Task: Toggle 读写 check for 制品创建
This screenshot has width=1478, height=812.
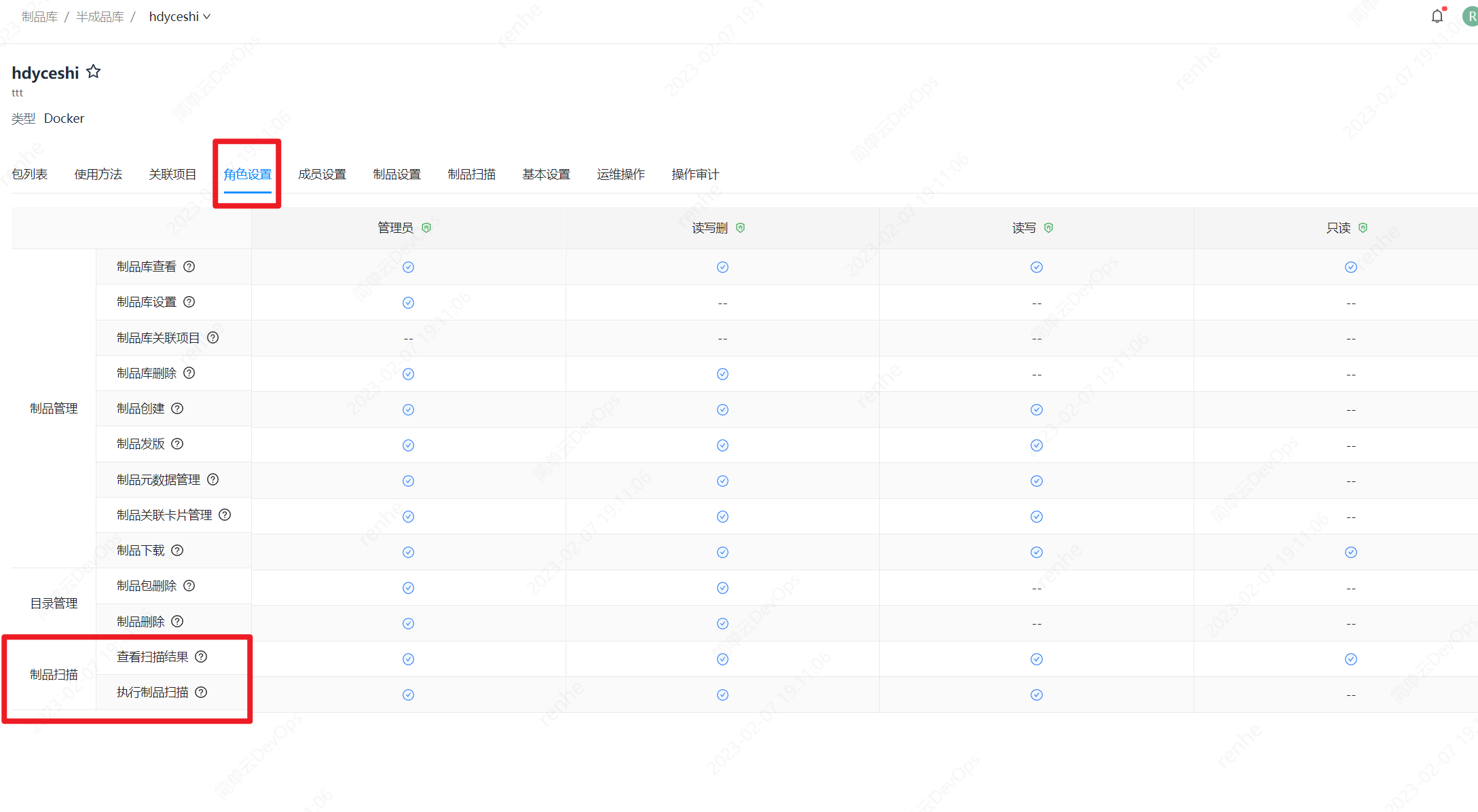Action: (1036, 409)
